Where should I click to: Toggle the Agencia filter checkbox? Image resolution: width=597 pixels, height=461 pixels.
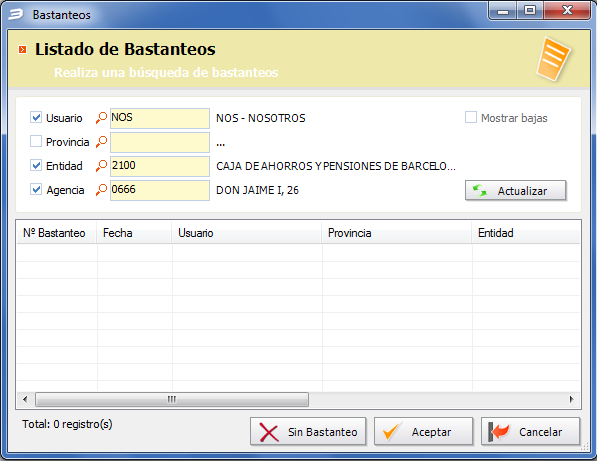tap(36, 189)
